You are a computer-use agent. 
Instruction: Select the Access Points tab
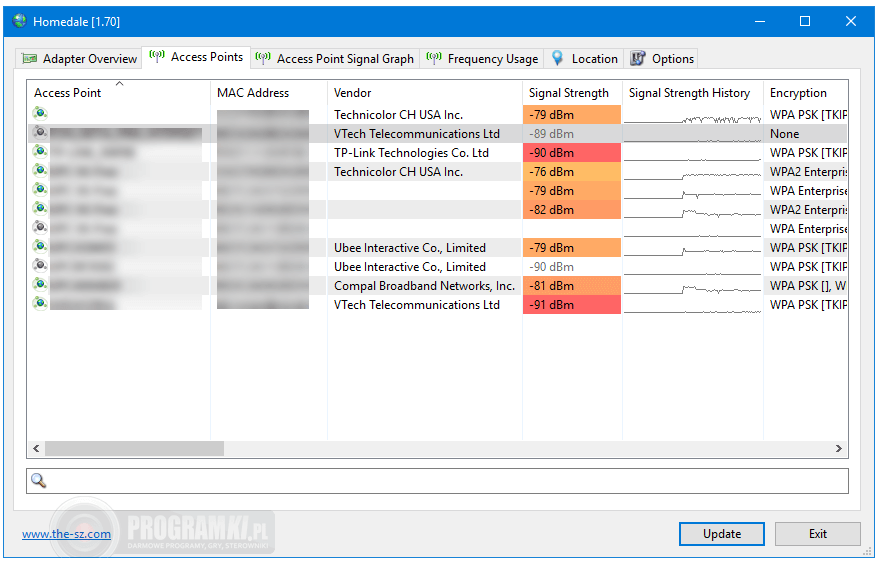(196, 57)
